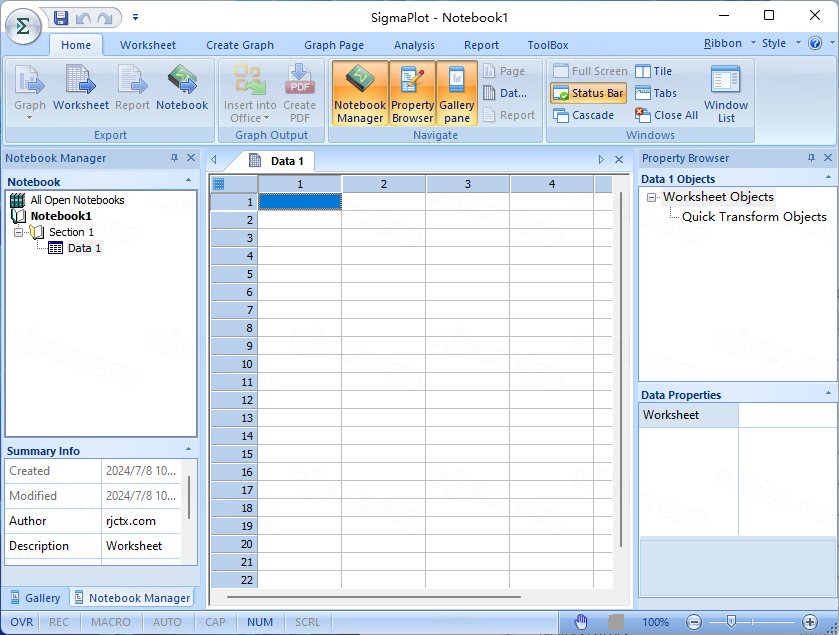Select column 3 header
Viewport: 839px width, 635px height.
[468, 184]
